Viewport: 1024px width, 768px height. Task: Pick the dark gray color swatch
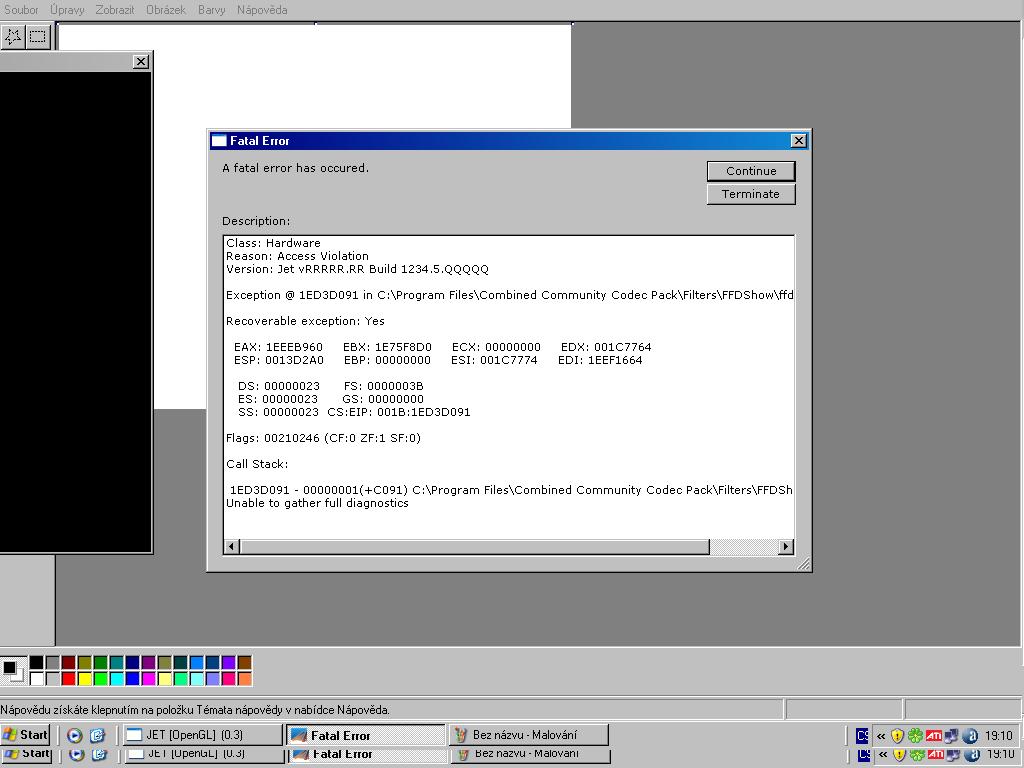point(52,663)
